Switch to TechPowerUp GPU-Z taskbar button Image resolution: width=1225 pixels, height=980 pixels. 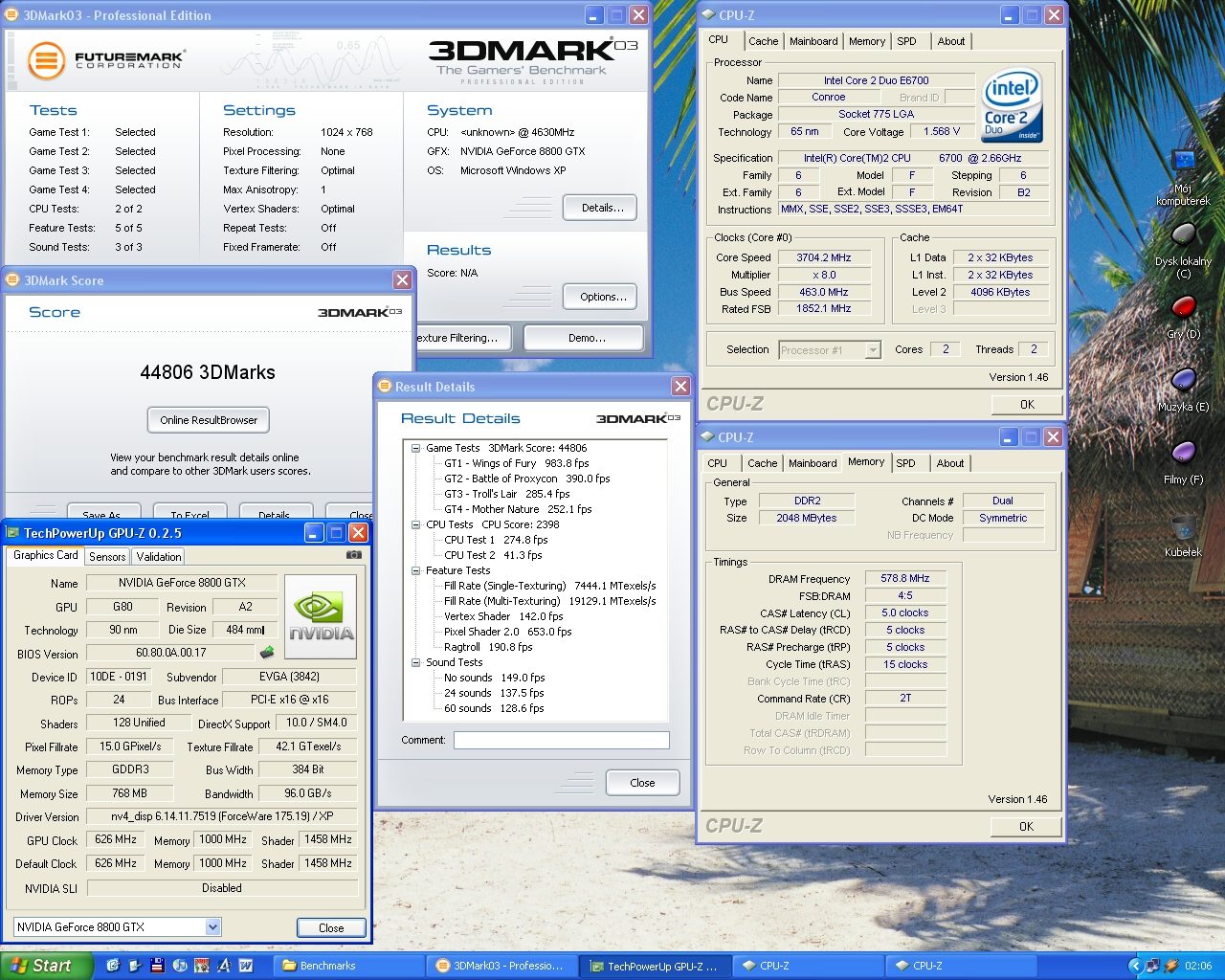(x=655, y=966)
